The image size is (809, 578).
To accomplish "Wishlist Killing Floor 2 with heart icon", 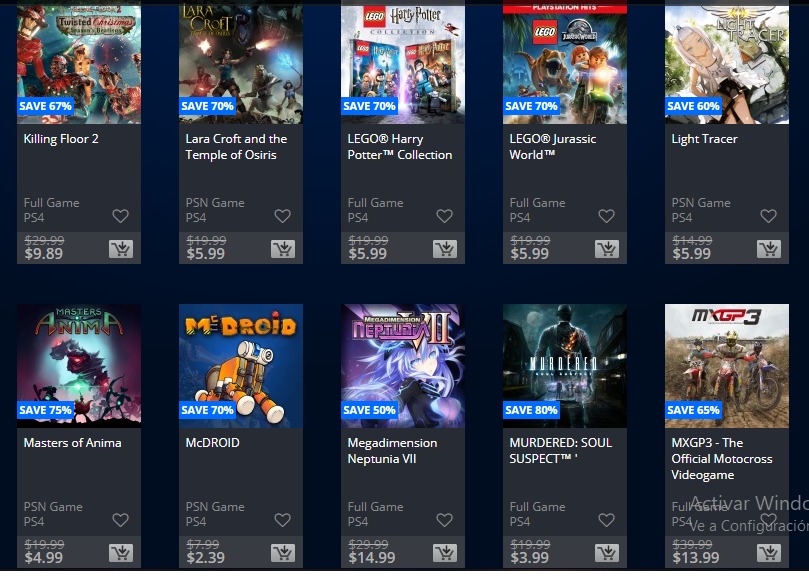I will coord(121,216).
